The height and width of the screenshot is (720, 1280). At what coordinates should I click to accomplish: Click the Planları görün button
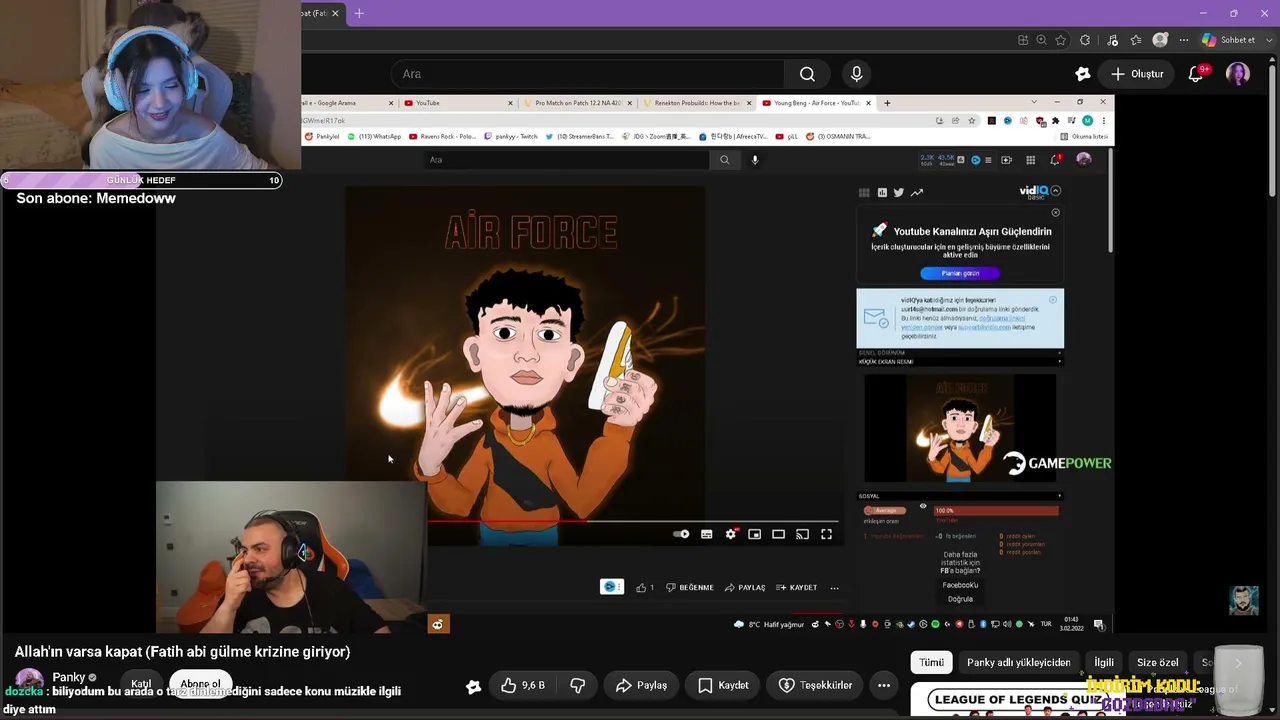point(960,273)
